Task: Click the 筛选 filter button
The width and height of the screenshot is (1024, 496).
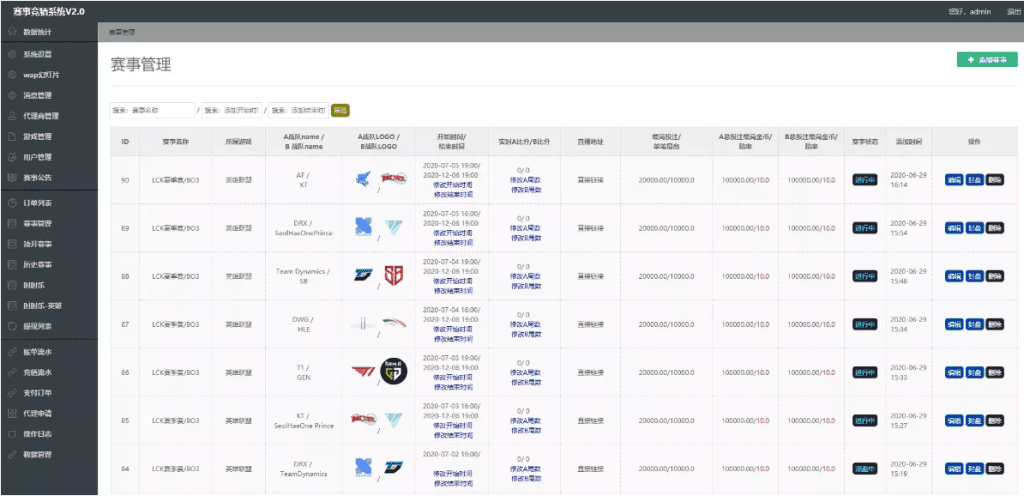Action: 340,110
